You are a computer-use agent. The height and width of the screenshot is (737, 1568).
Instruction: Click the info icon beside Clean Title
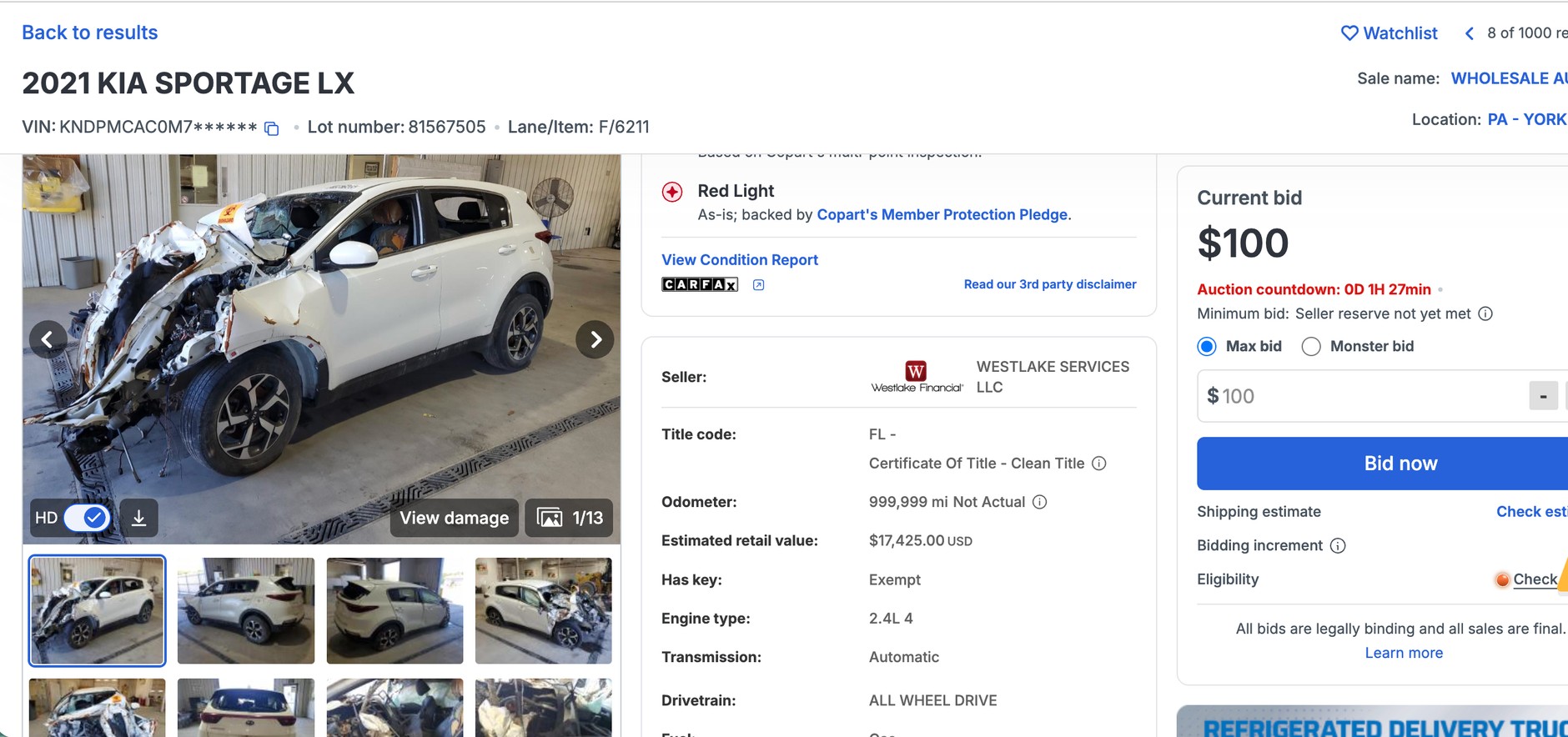pos(1099,464)
